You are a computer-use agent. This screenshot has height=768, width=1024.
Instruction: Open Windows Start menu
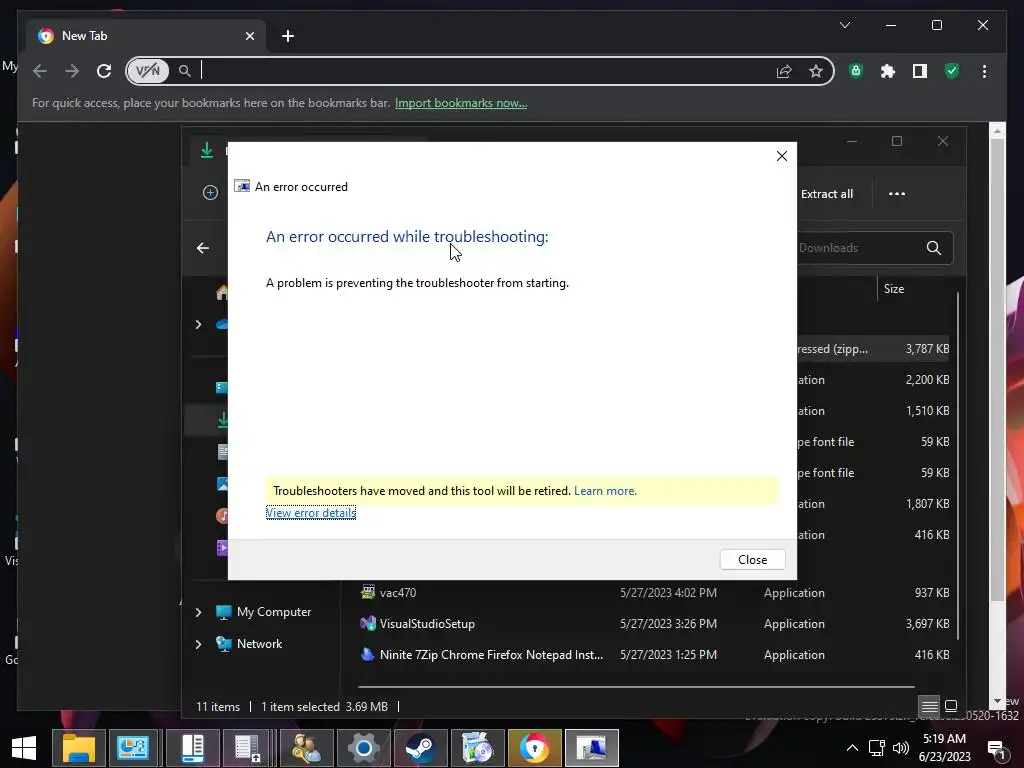point(24,748)
